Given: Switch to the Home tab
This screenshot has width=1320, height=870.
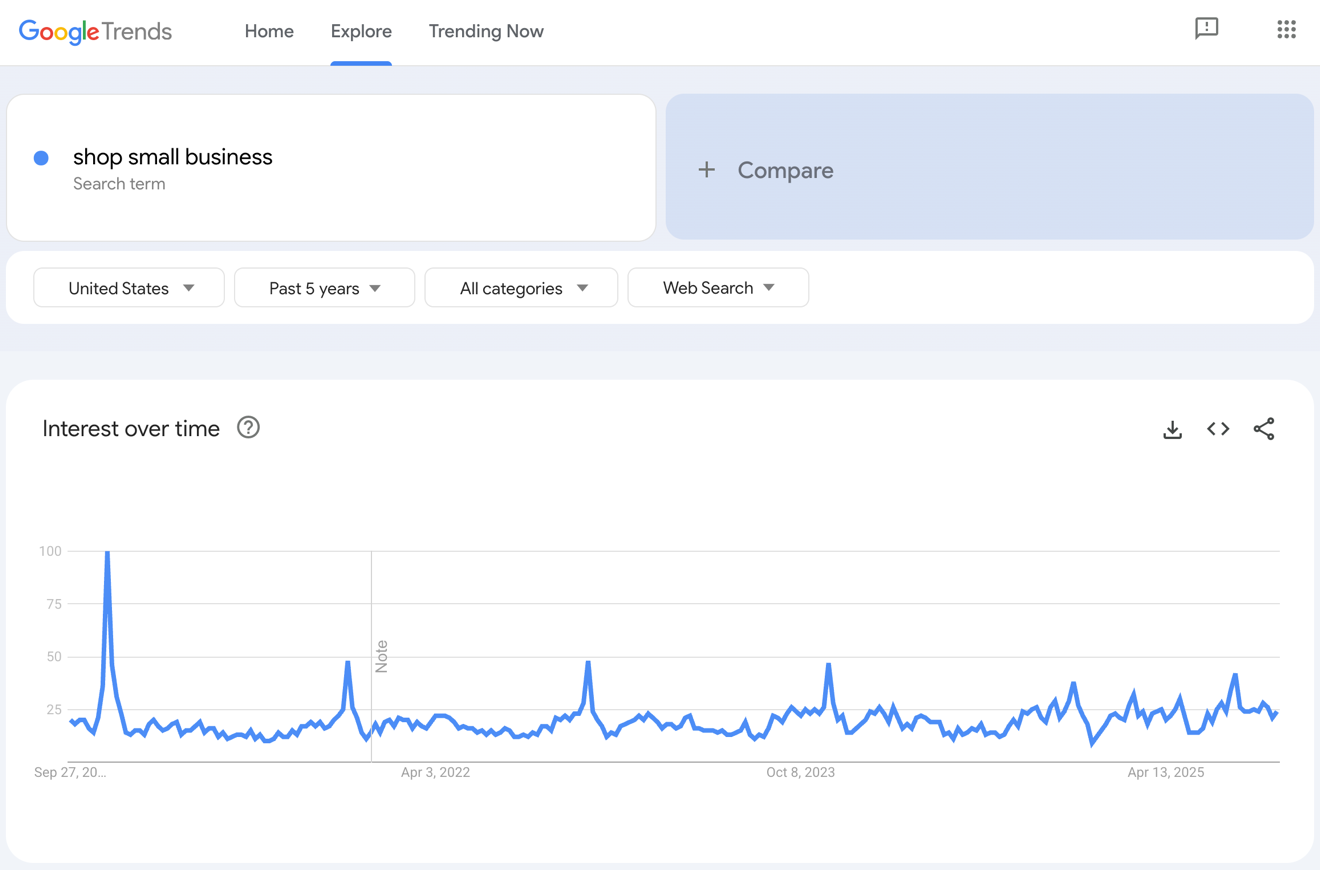Looking at the screenshot, I should pyautogui.click(x=269, y=31).
